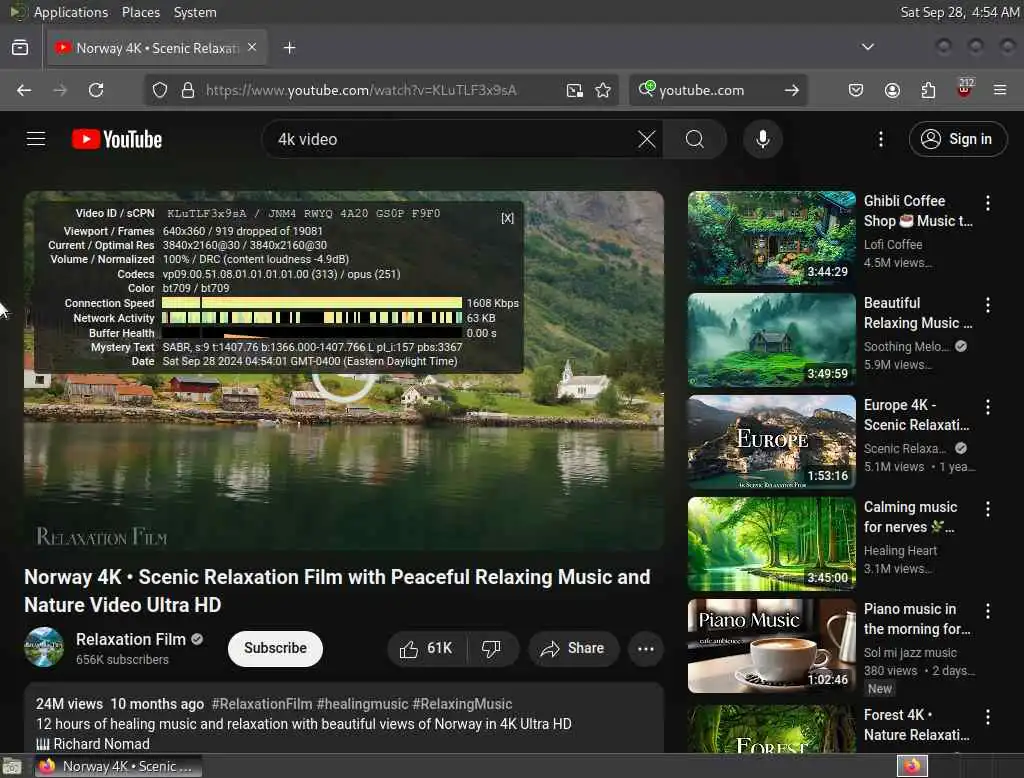Open options menu for Calming music

coord(988,509)
